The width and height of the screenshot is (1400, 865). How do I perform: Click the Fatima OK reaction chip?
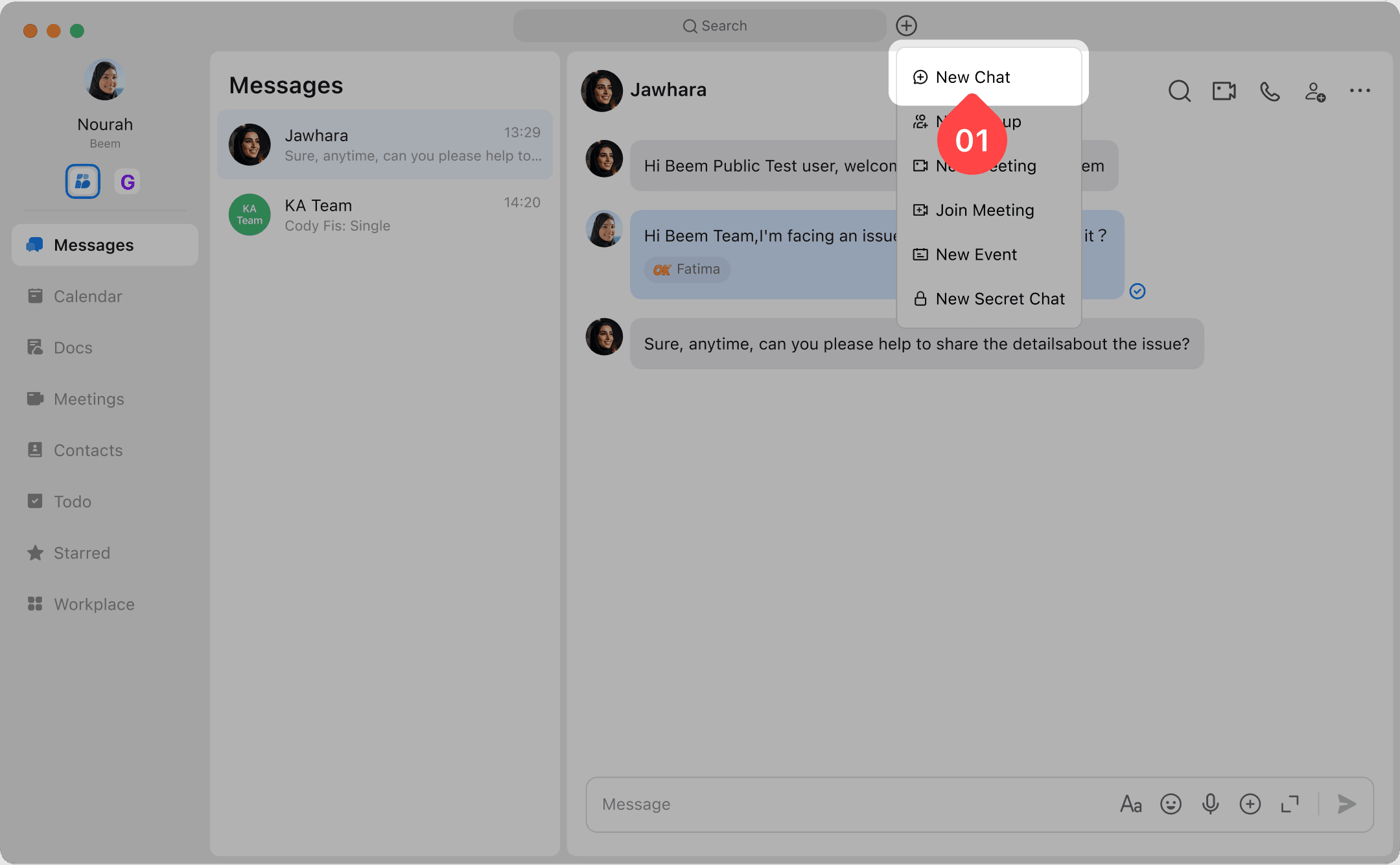(x=687, y=270)
